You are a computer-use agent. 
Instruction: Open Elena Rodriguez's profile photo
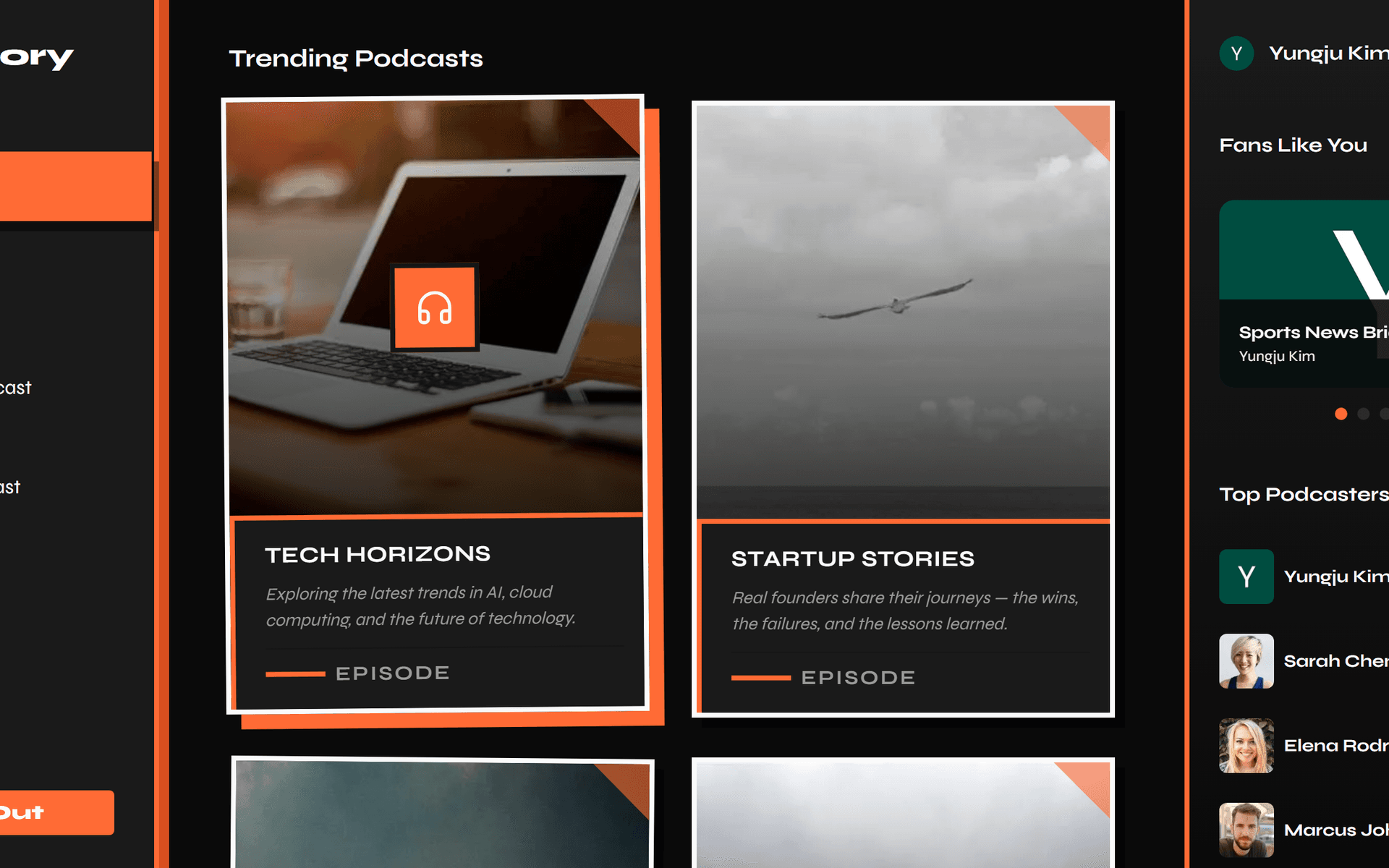point(1246,746)
